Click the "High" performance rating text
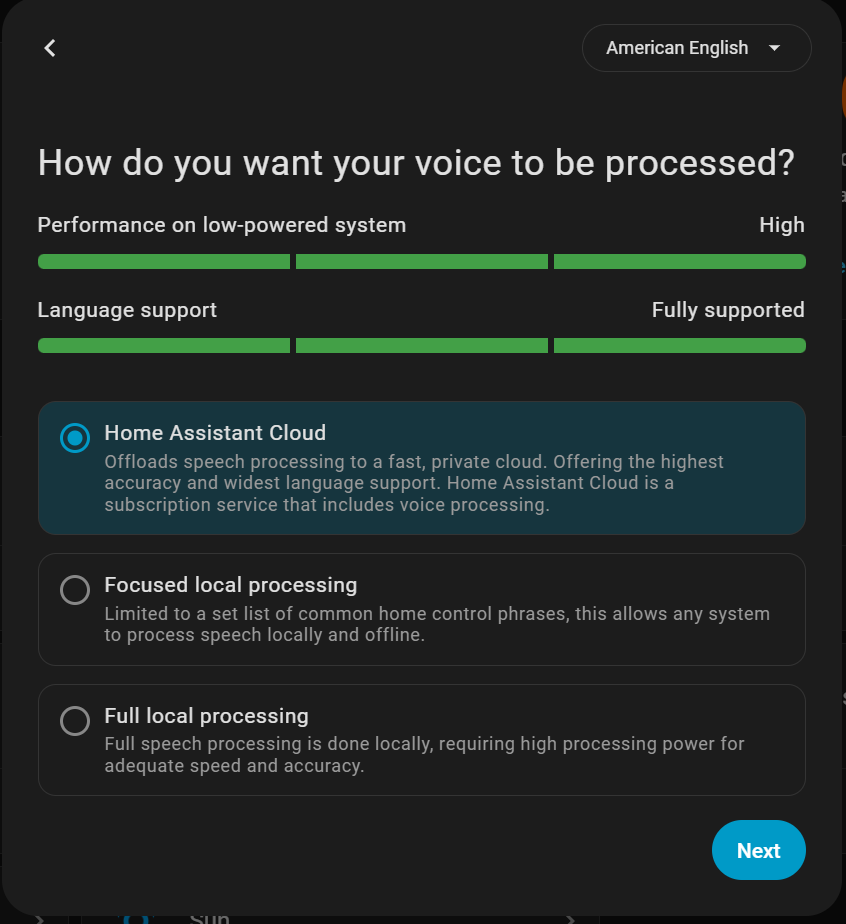Screen dimensions: 846x924 tap(782, 225)
